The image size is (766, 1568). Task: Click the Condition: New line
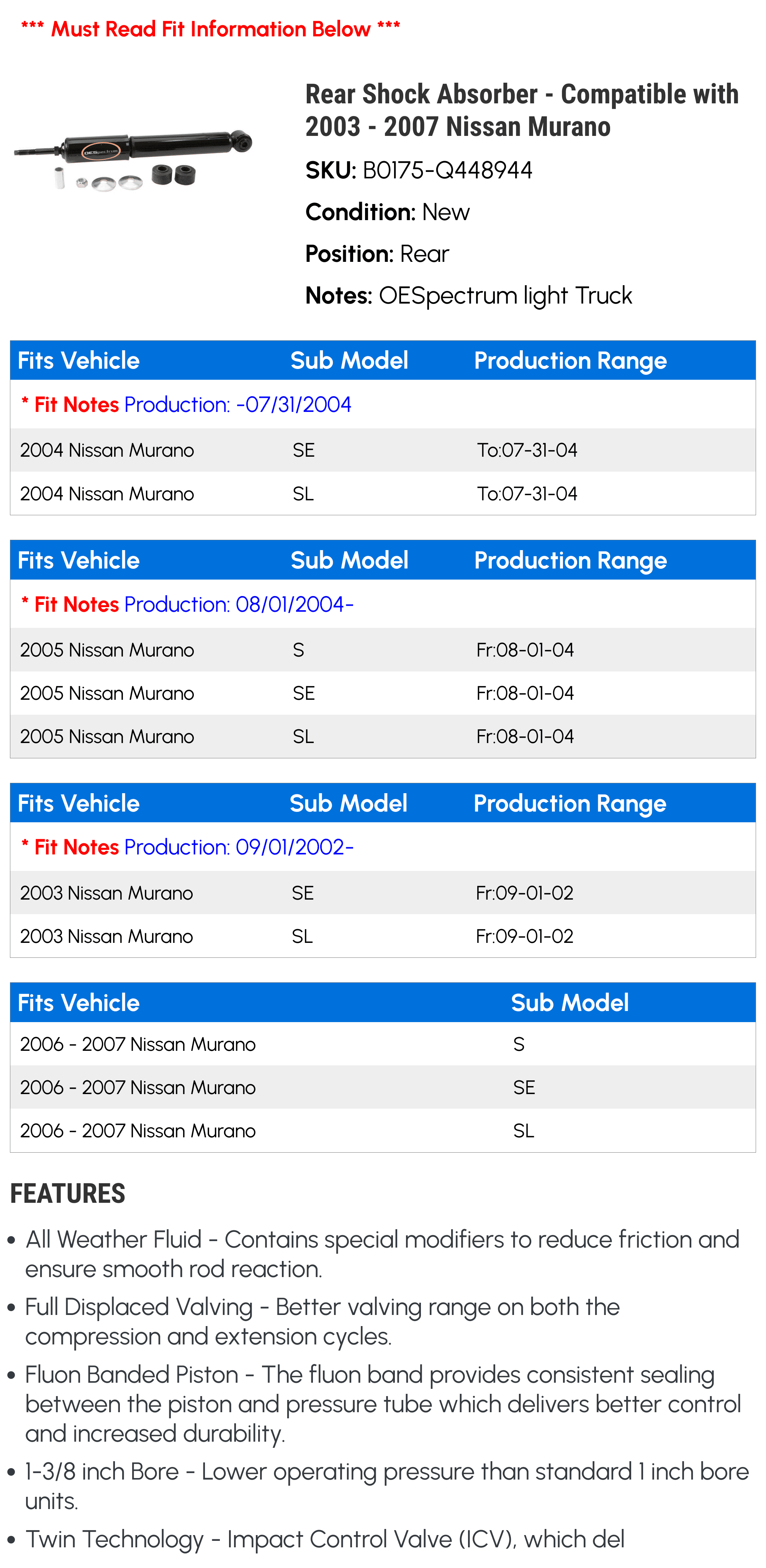coord(387,212)
